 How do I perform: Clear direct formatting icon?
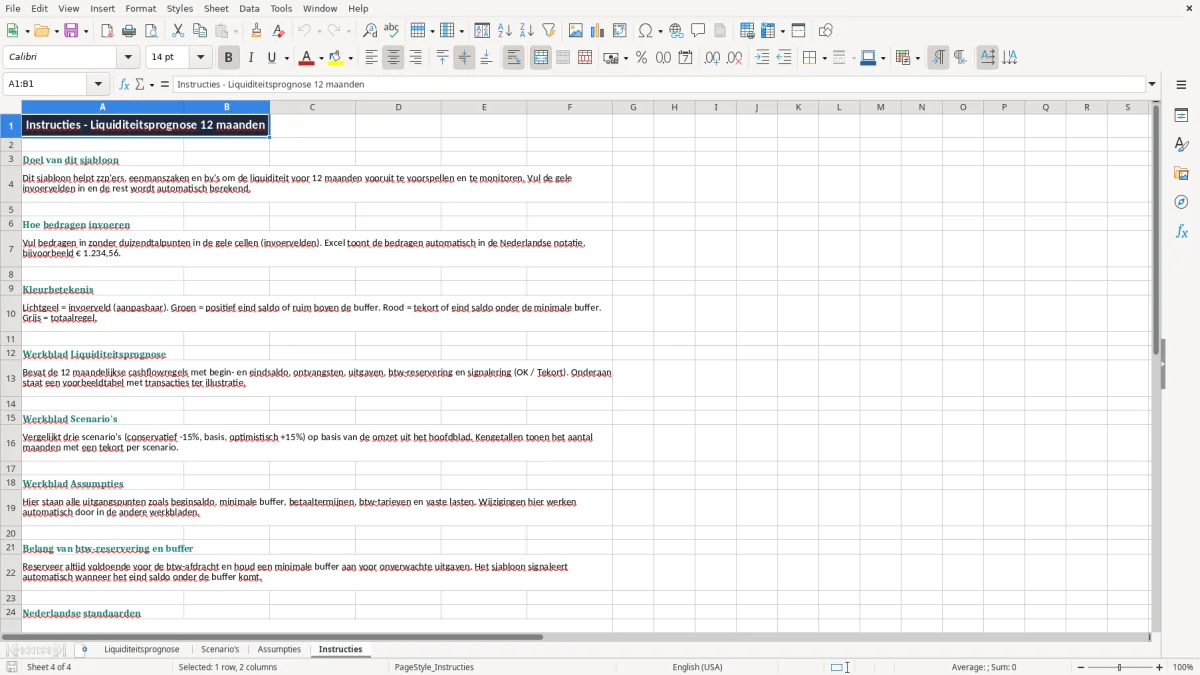coord(279,31)
